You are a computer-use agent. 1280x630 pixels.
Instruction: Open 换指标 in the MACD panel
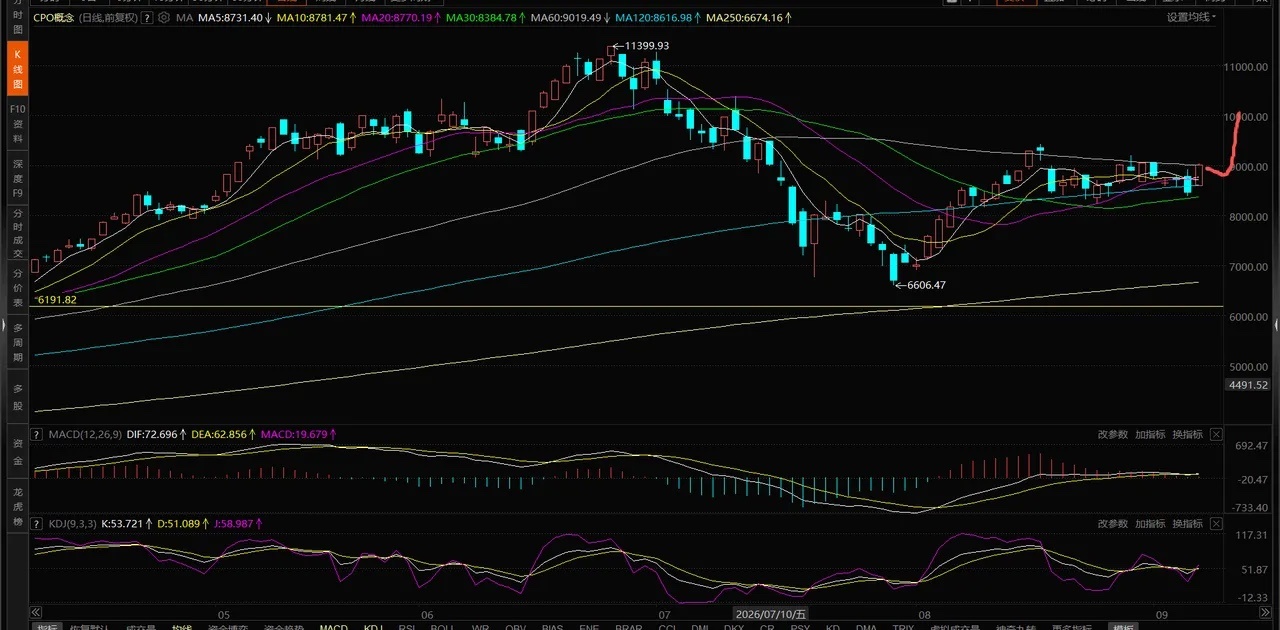[x=1187, y=434]
